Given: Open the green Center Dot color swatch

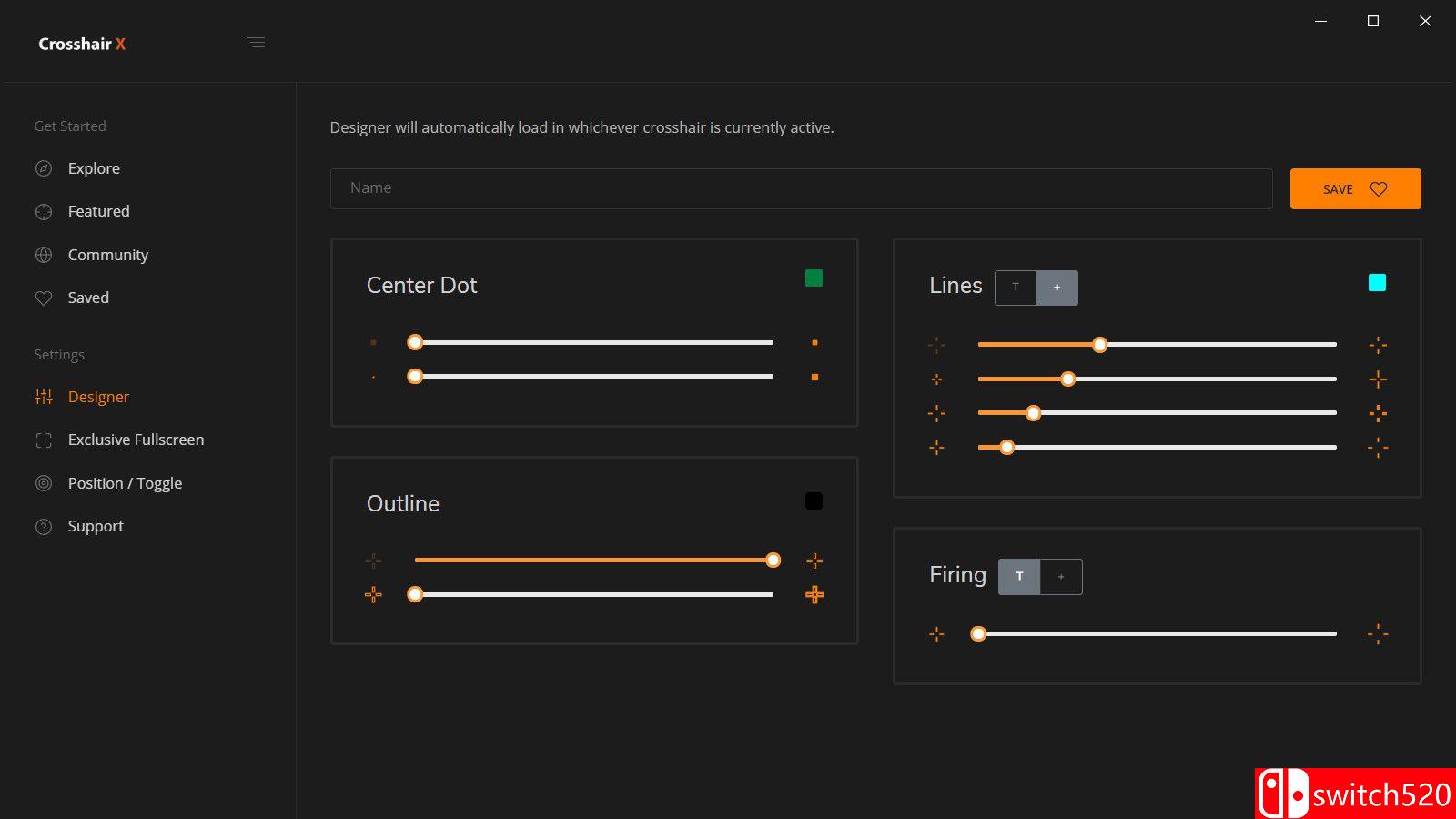Looking at the screenshot, I should (x=814, y=278).
